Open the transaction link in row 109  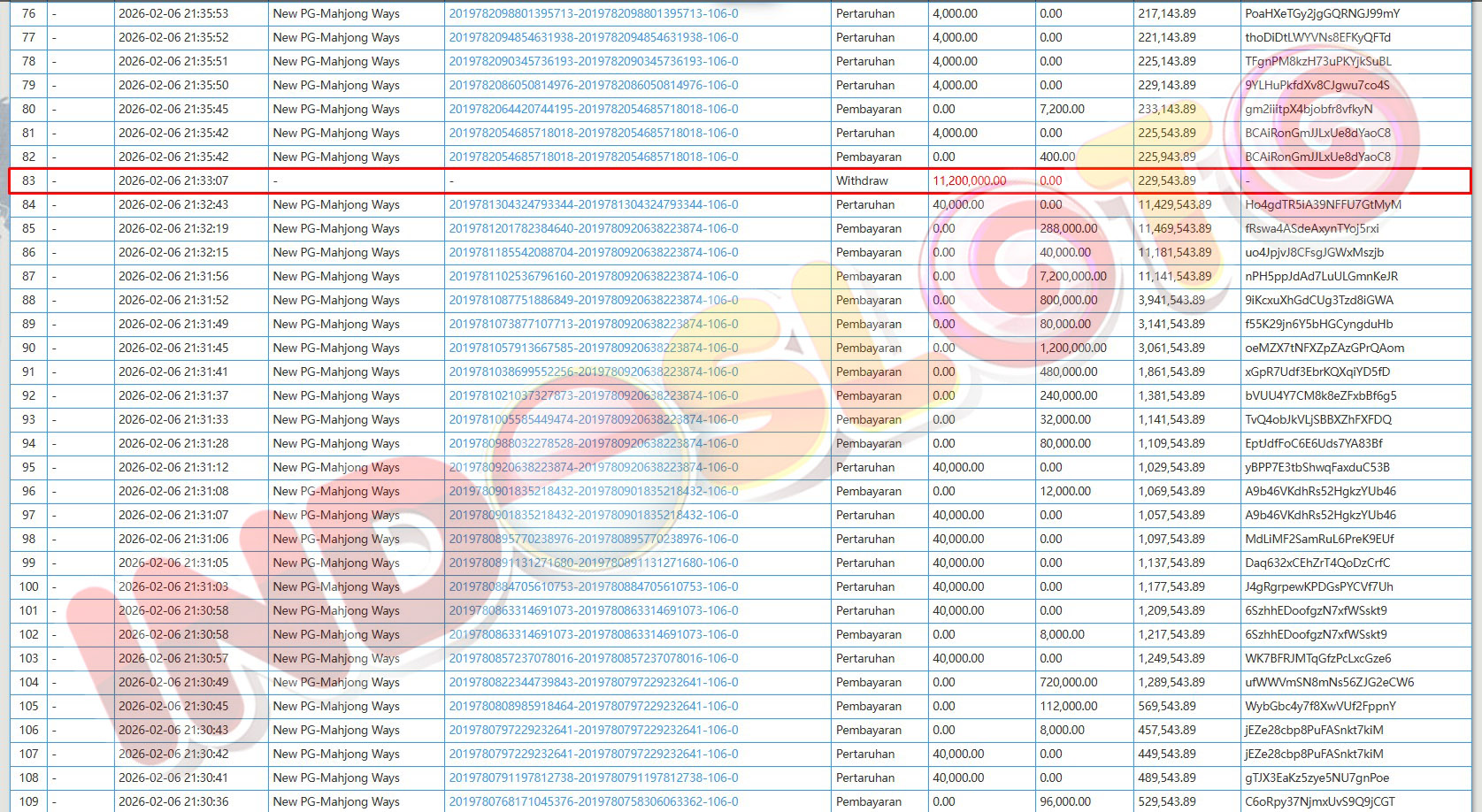[x=593, y=802]
